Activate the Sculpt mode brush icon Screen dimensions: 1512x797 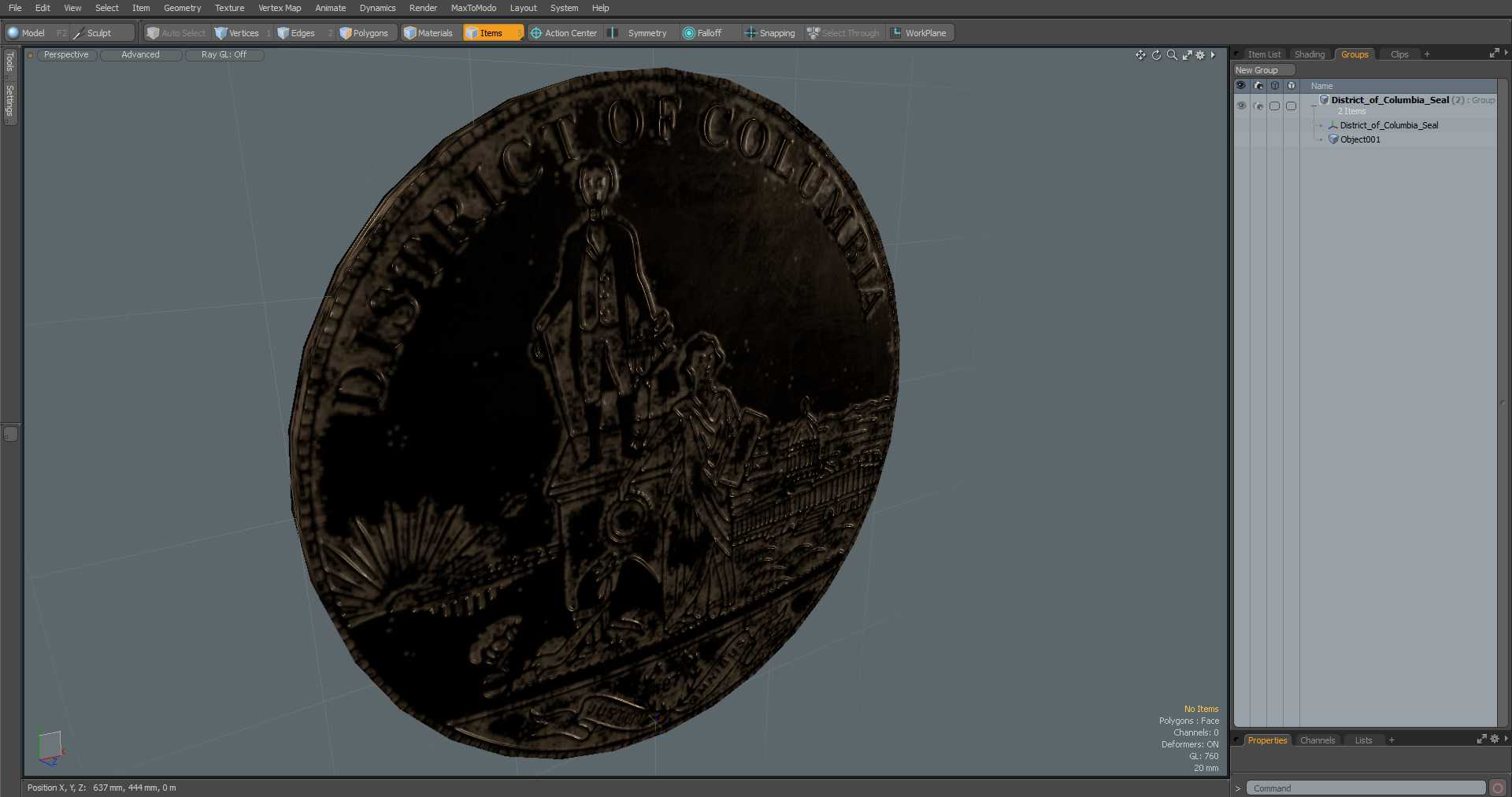[x=79, y=33]
